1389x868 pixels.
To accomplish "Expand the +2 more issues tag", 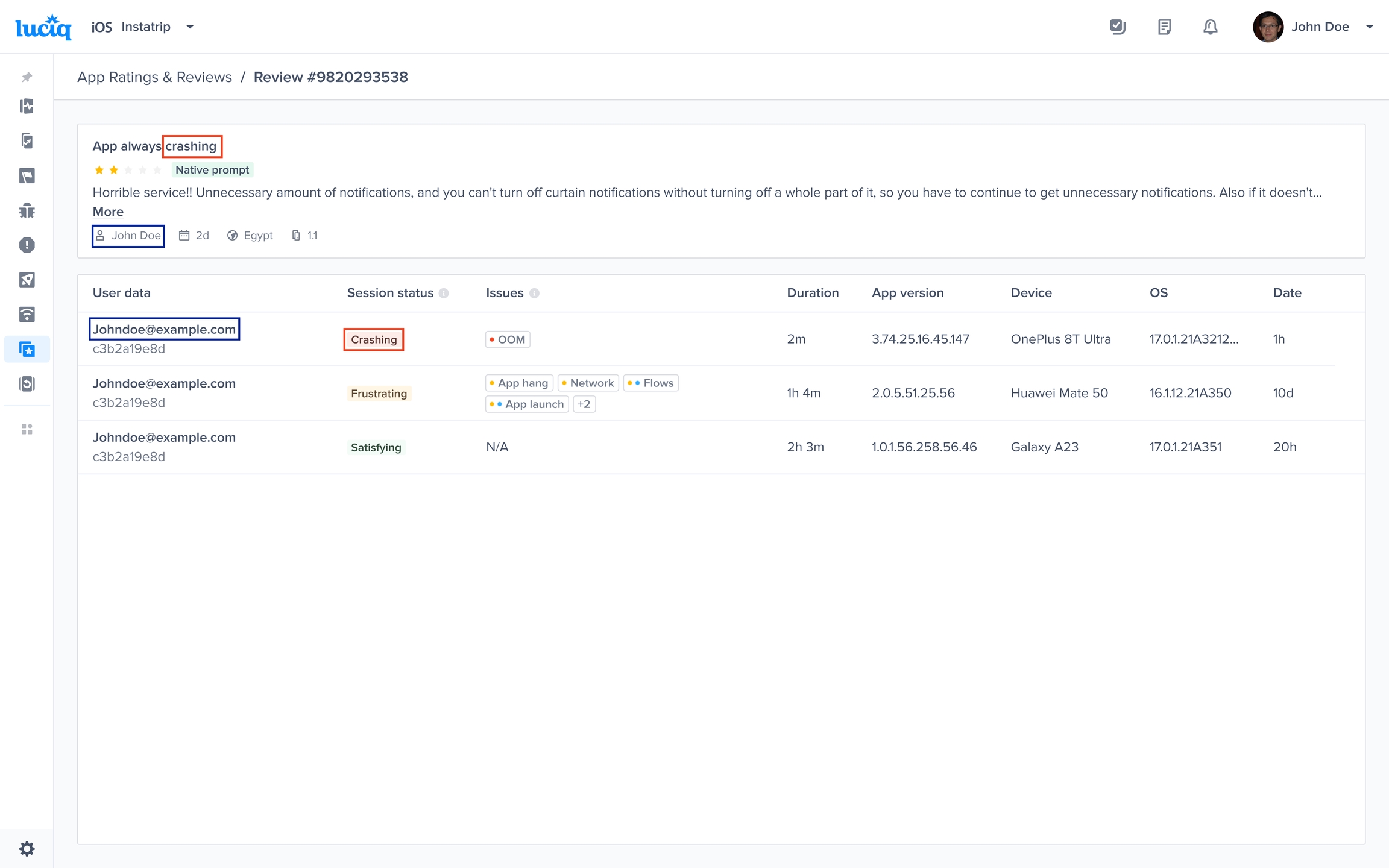I will (584, 404).
